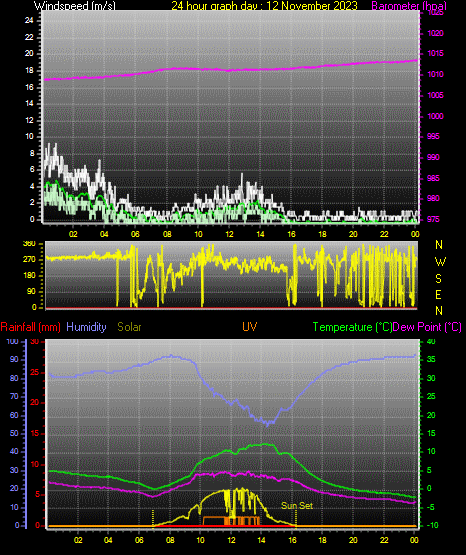Click the S compass letter

tap(438, 279)
